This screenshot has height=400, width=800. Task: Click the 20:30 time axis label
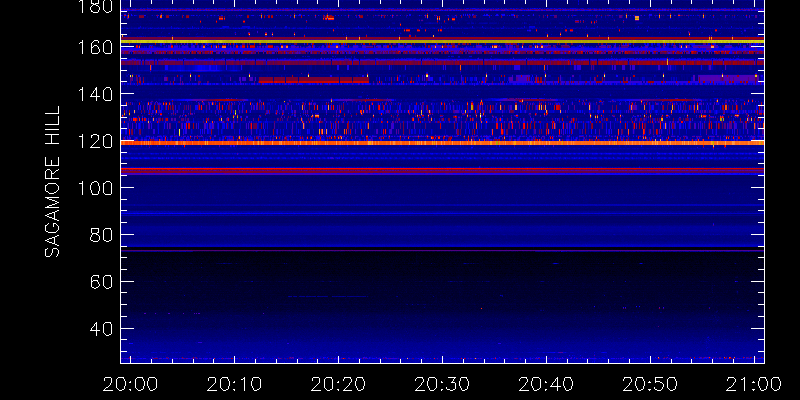pos(442,384)
